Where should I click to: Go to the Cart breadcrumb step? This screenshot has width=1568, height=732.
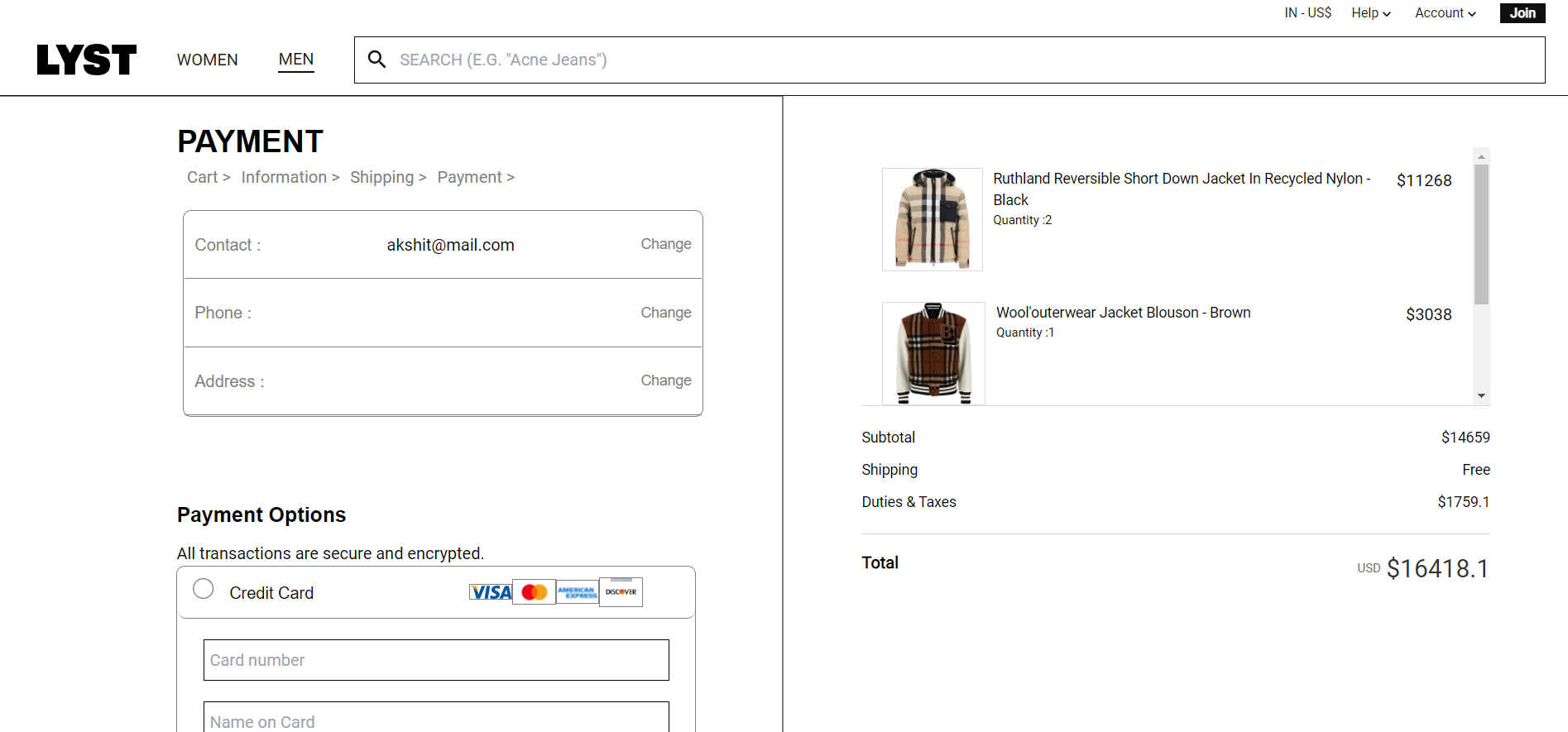(x=202, y=177)
